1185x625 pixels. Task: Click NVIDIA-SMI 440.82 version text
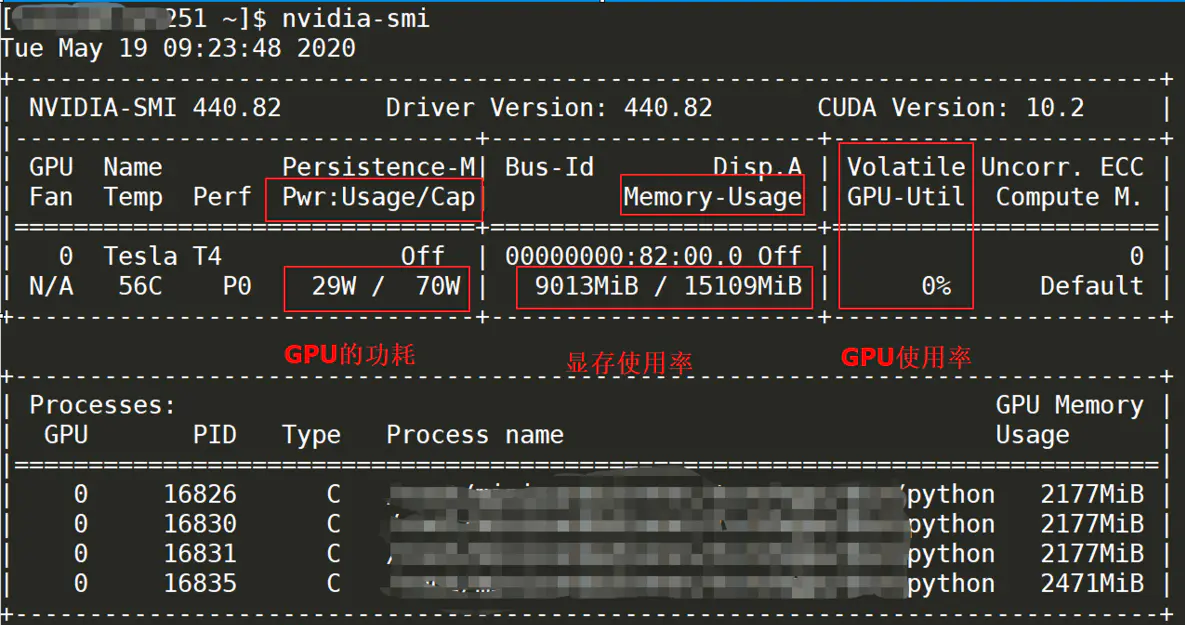tap(155, 107)
